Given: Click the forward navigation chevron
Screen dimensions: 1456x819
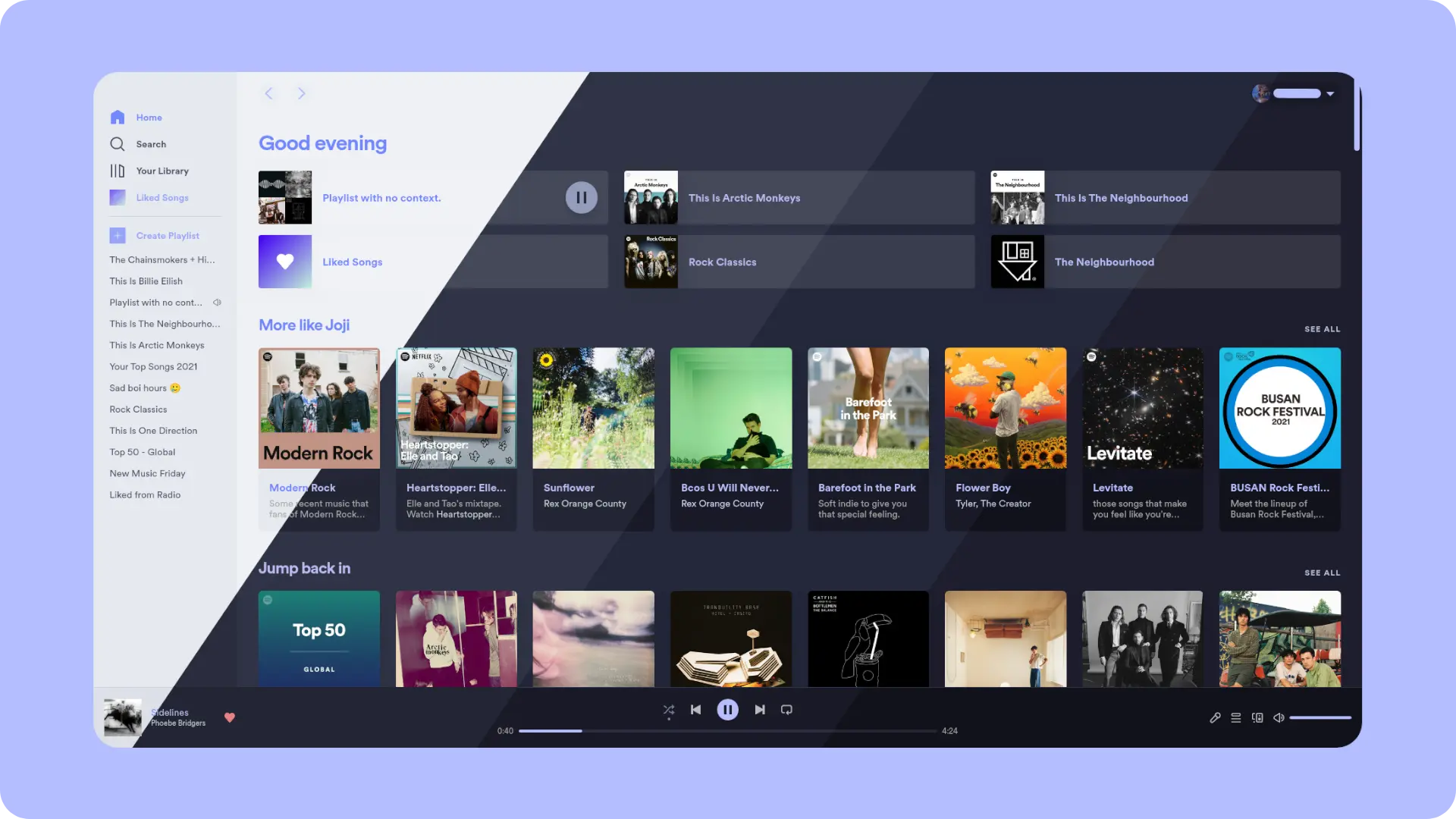Looking at the screenshot, I should pyautogui.click(x=301, y=93).
